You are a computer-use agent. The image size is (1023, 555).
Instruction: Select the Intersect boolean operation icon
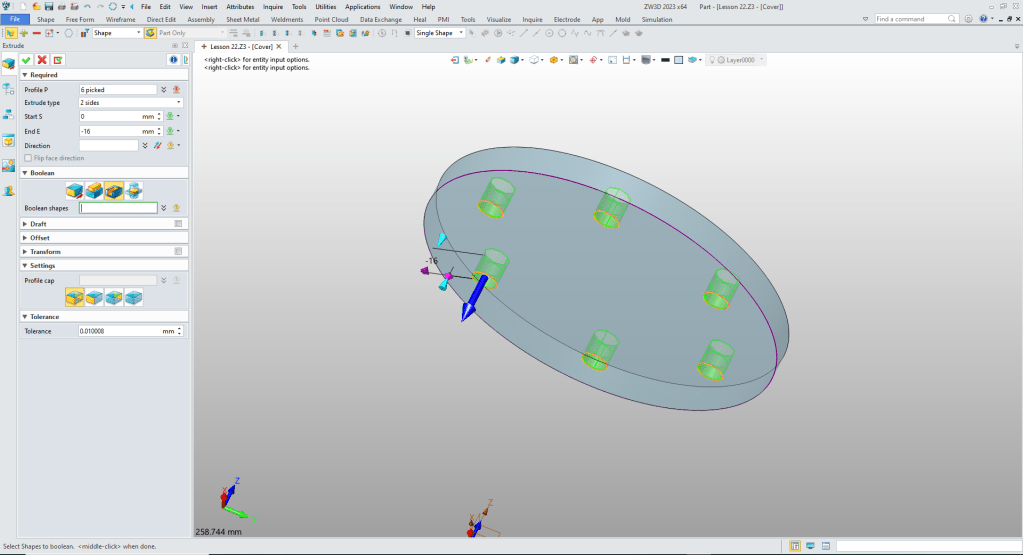click(133, 190)
